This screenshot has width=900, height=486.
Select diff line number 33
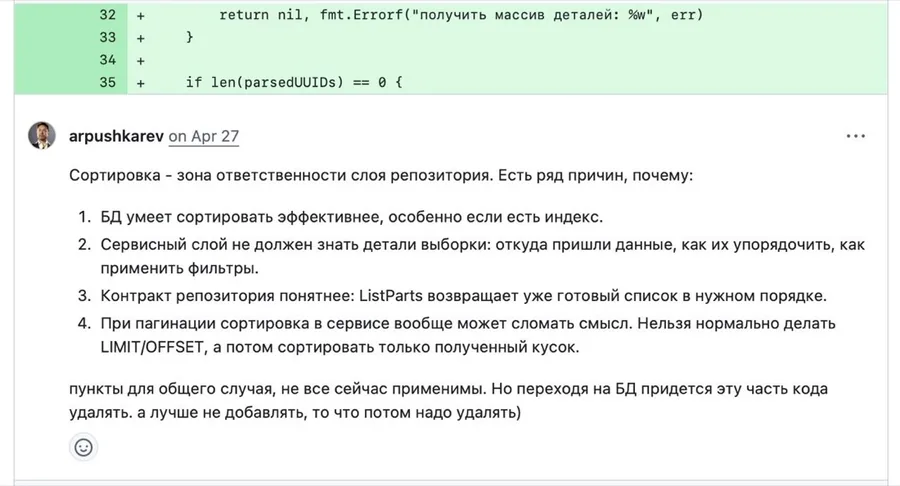click(x=107, y=37)
